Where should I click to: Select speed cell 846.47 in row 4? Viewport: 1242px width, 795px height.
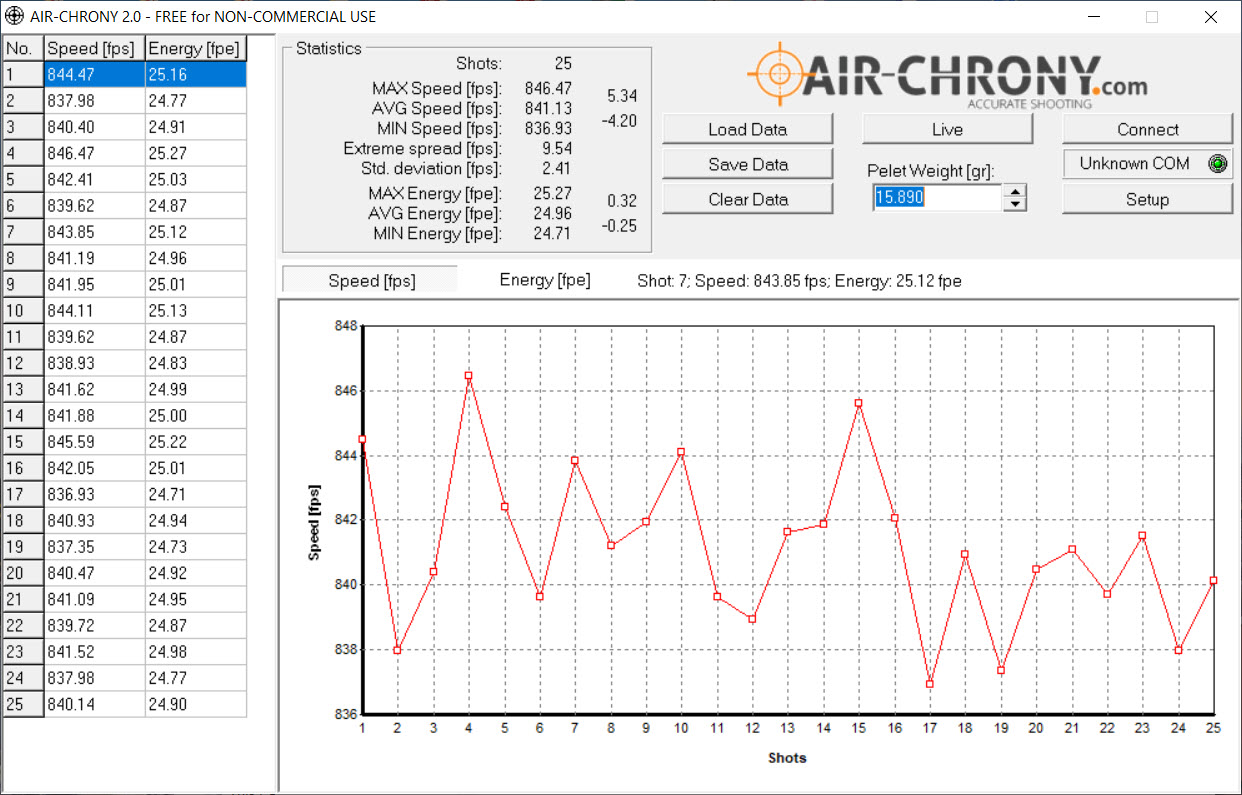pos(95,153)
